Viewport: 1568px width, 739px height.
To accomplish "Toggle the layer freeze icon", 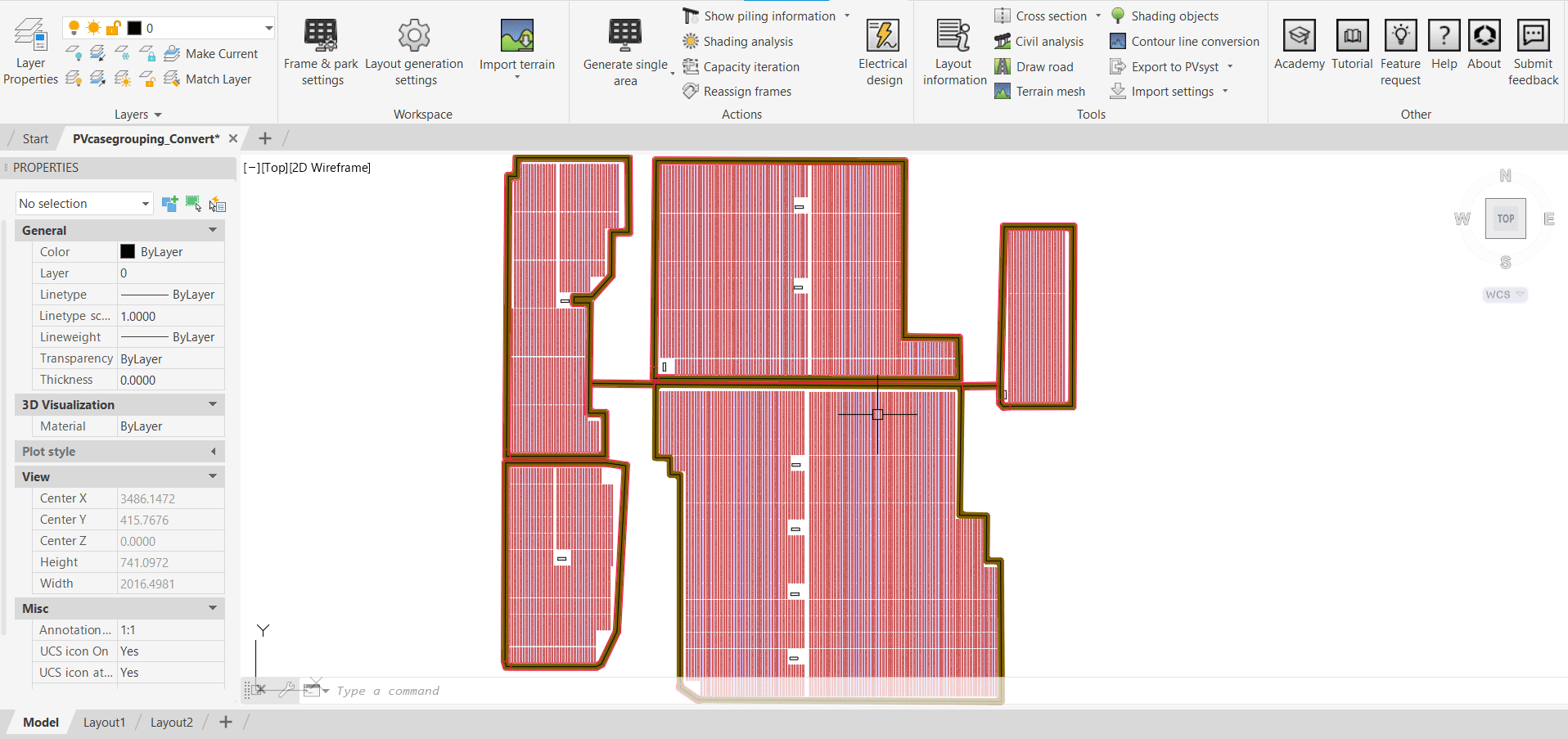I will point(92,27).
